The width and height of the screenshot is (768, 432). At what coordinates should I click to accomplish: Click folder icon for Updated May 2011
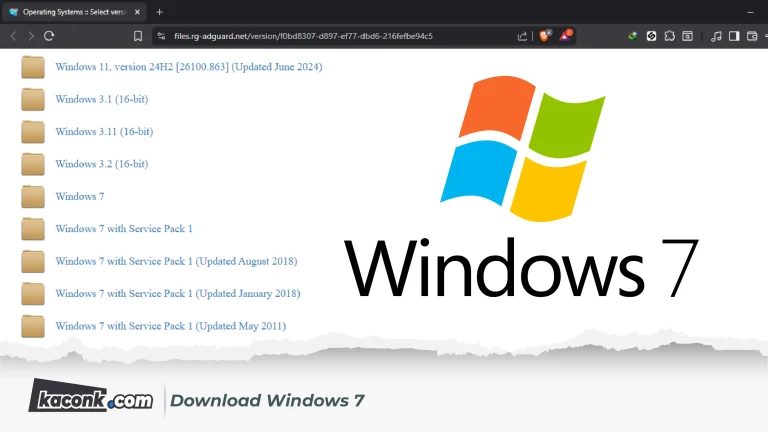[x=33, y=326]
